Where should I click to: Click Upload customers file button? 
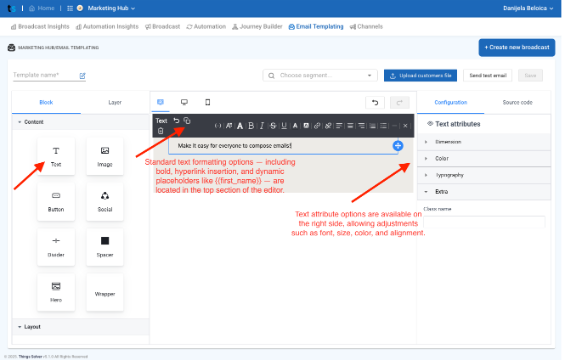pyautogui.click(x=420, y=75)
